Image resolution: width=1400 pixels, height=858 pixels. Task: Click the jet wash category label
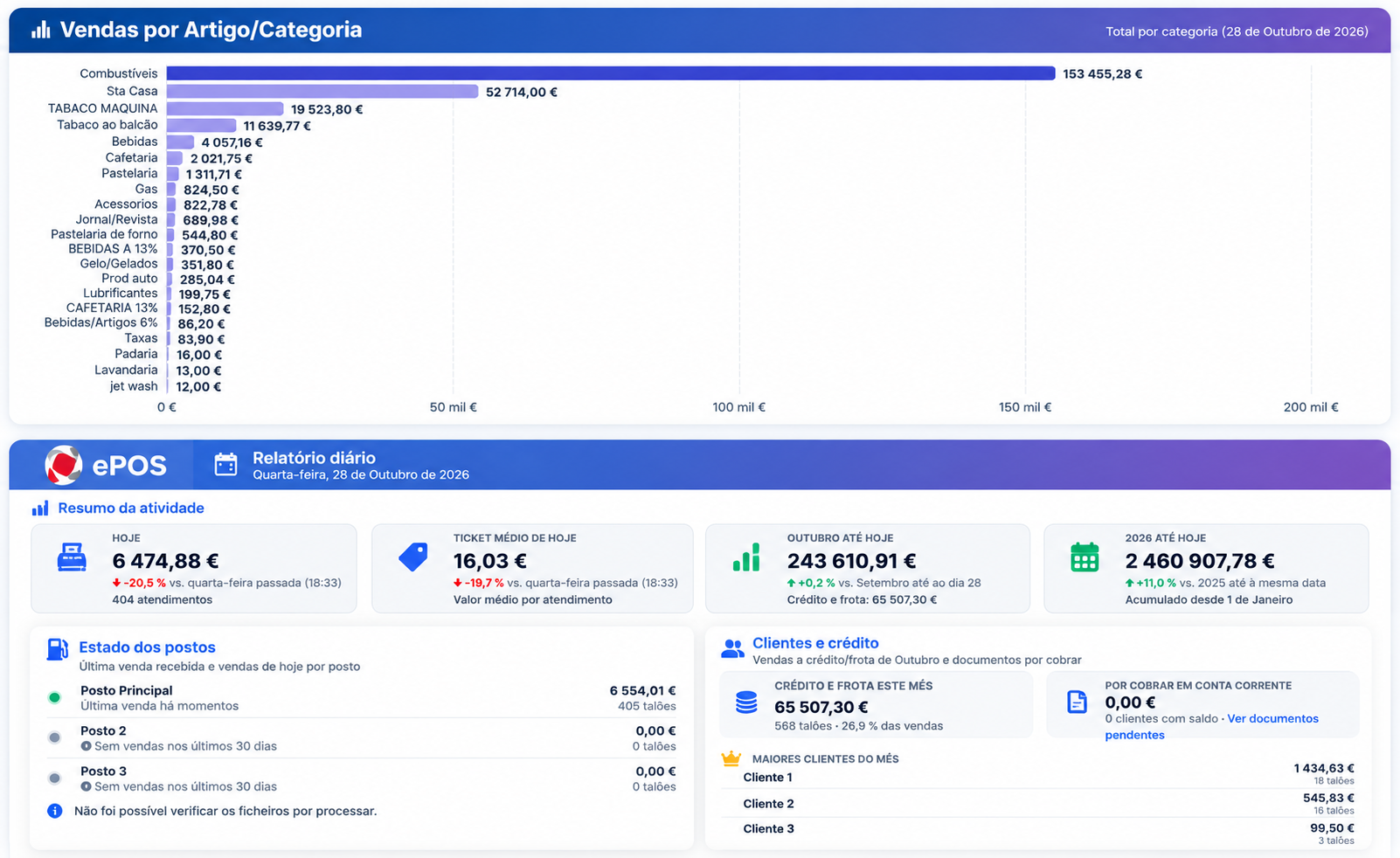tap(134, 386)
